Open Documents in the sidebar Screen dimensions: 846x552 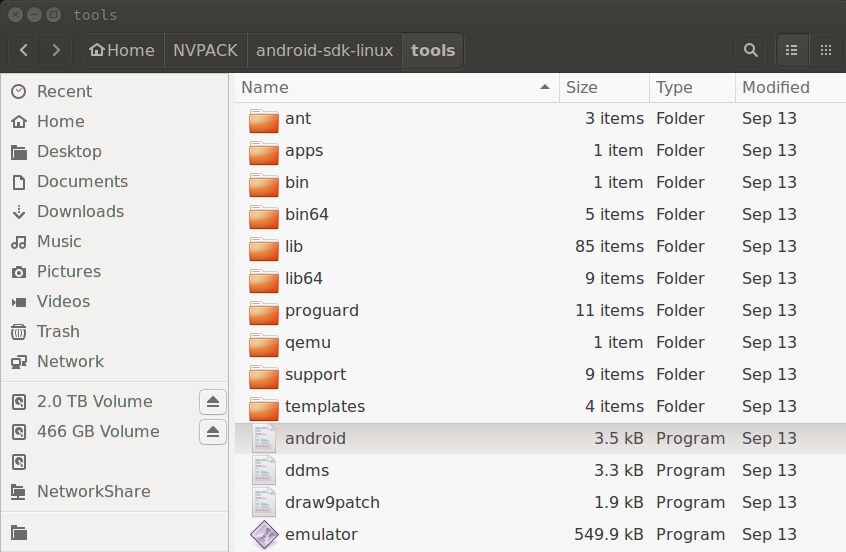pos(114,181)
